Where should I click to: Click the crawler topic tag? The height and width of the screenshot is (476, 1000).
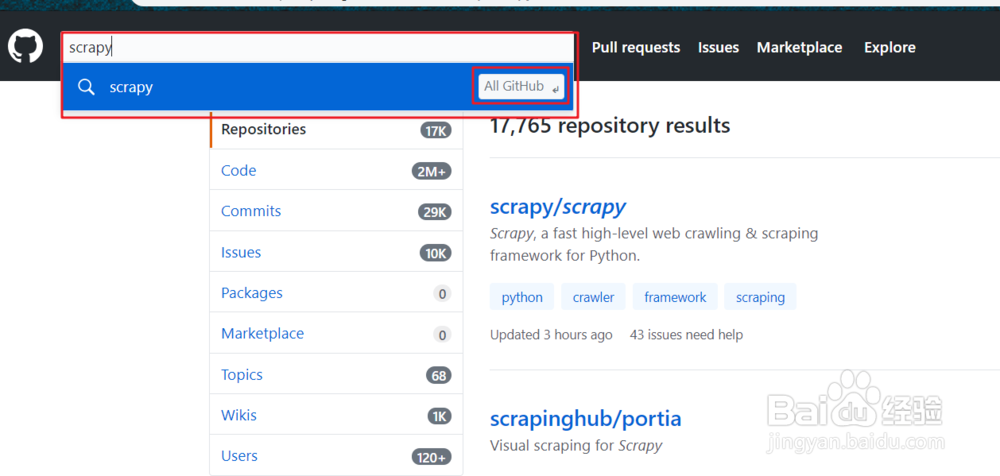[593, 297]
